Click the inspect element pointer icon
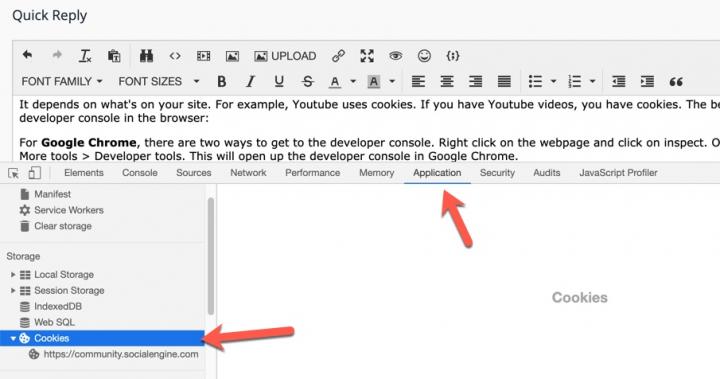 point(14,173)
